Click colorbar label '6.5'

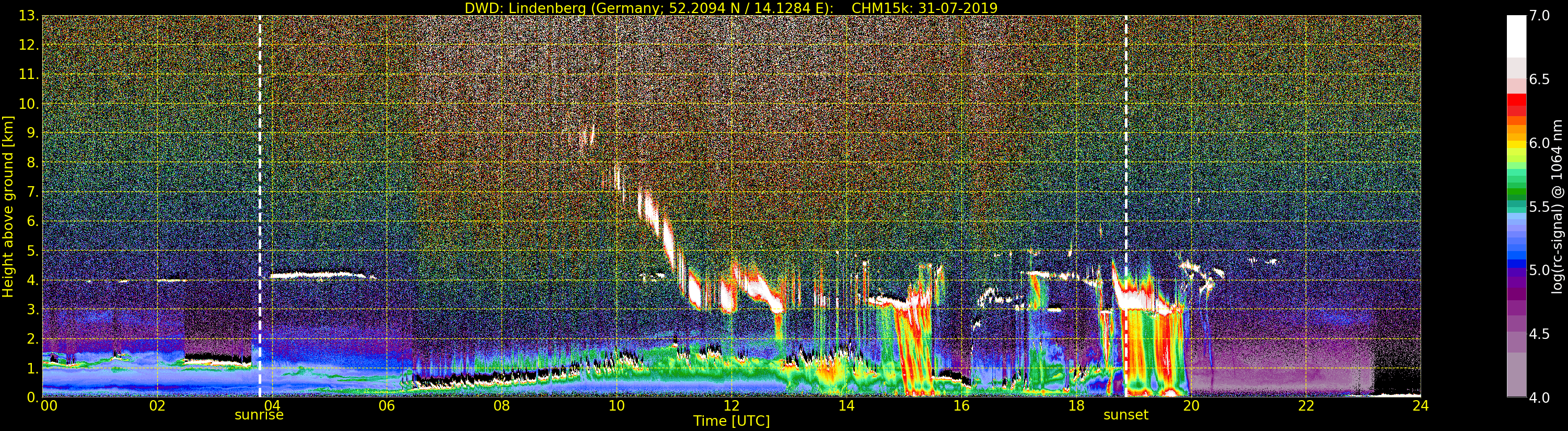click(1539, 80)
